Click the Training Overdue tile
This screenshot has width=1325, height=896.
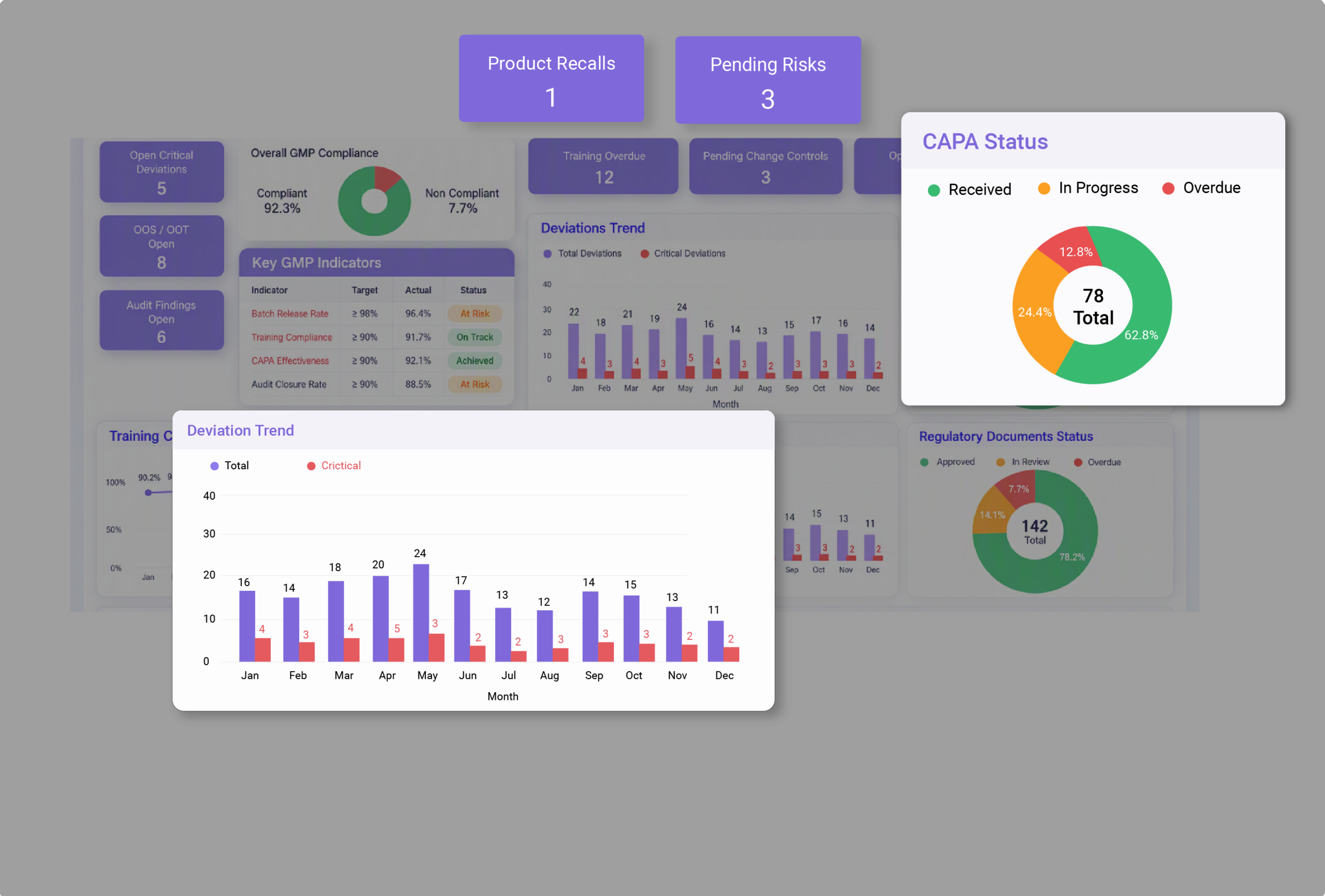tap(603, 166)
